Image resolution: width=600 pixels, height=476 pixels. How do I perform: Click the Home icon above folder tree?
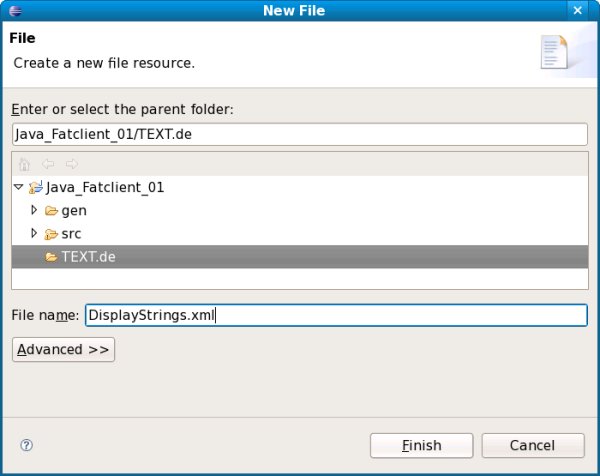(24, 164)
